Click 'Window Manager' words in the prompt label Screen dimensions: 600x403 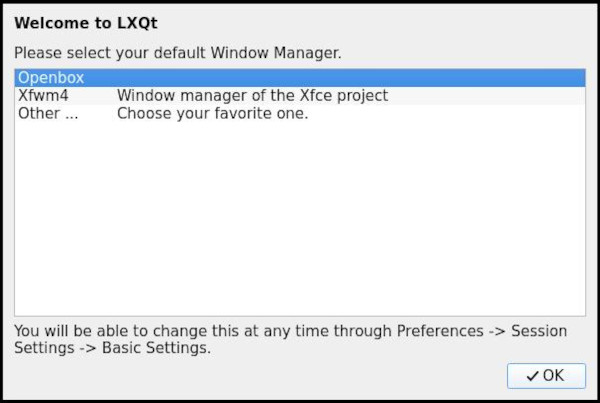[282, 52]
